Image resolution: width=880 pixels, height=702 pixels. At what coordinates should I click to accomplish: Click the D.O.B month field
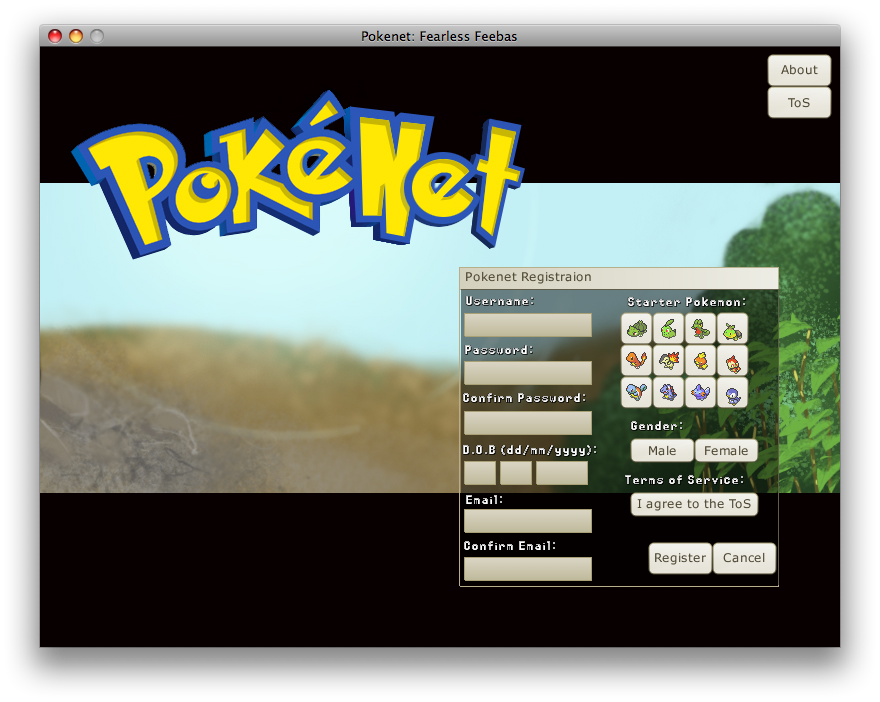516,472
